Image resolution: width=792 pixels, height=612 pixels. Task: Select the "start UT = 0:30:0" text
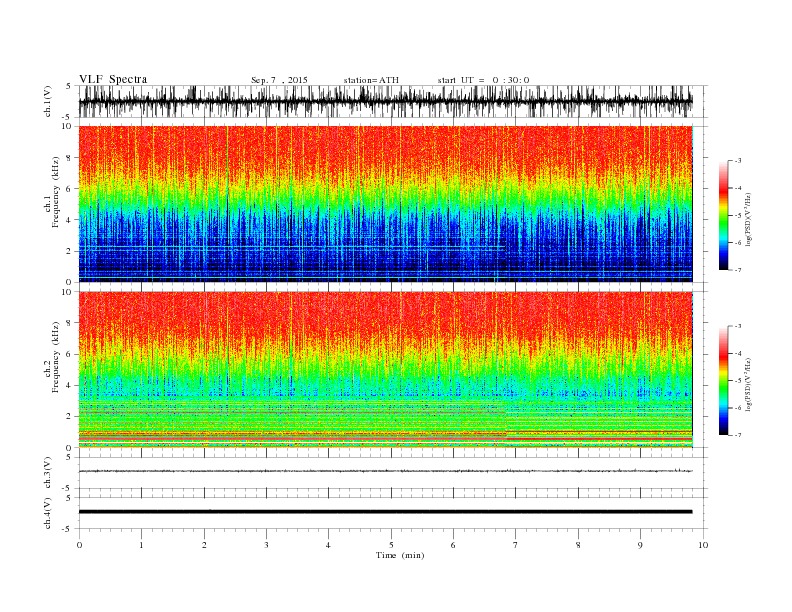click(483, 80)
